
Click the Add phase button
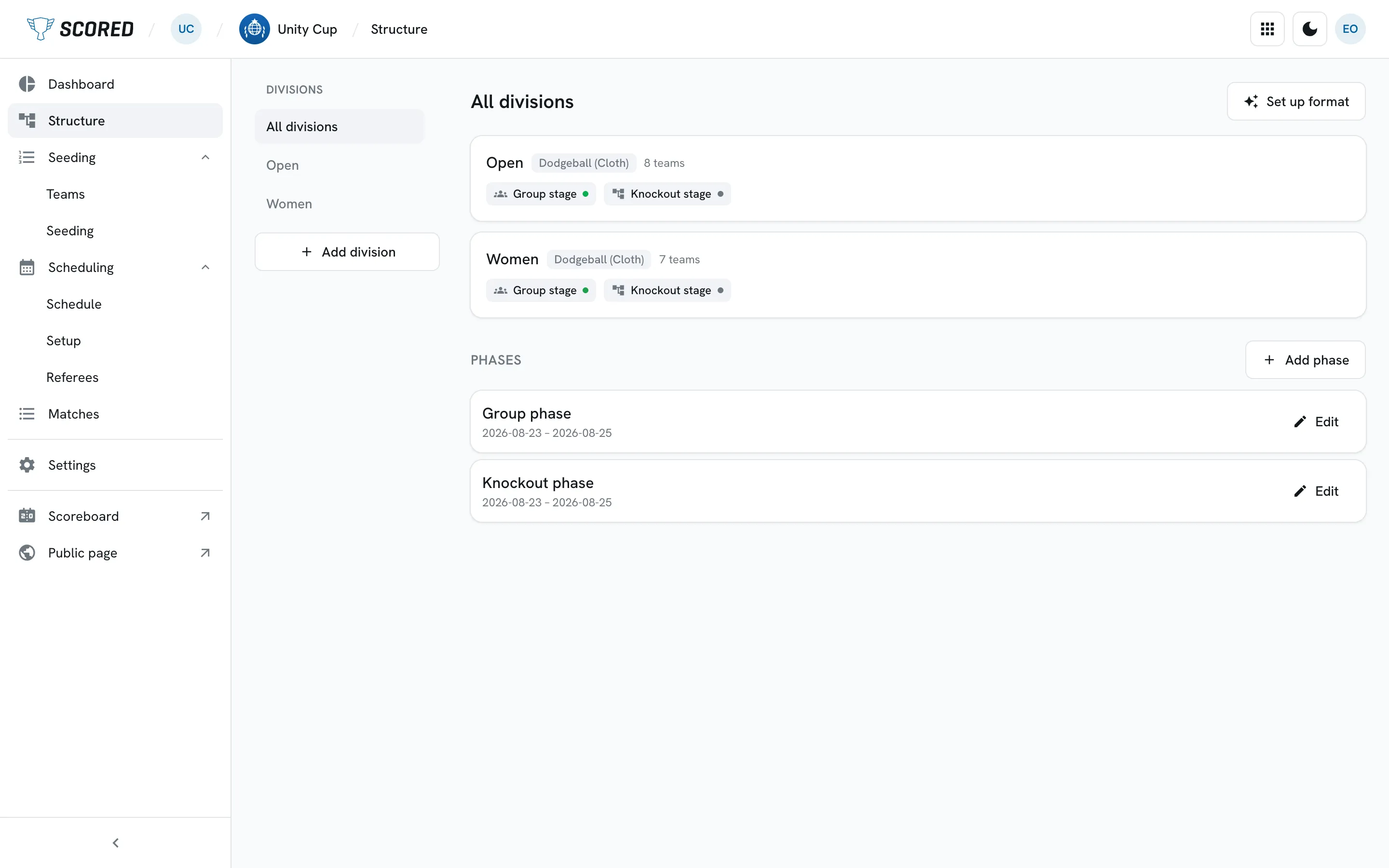pyautogui.click(x=1305, y=360)
